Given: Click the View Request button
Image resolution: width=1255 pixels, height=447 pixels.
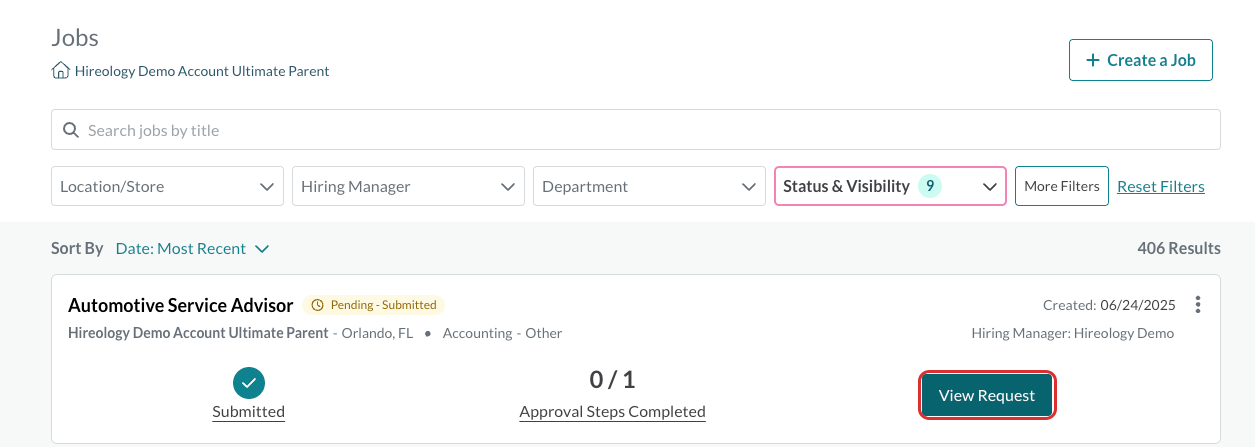Looking at the screenshot, I should tap(987, 396).
